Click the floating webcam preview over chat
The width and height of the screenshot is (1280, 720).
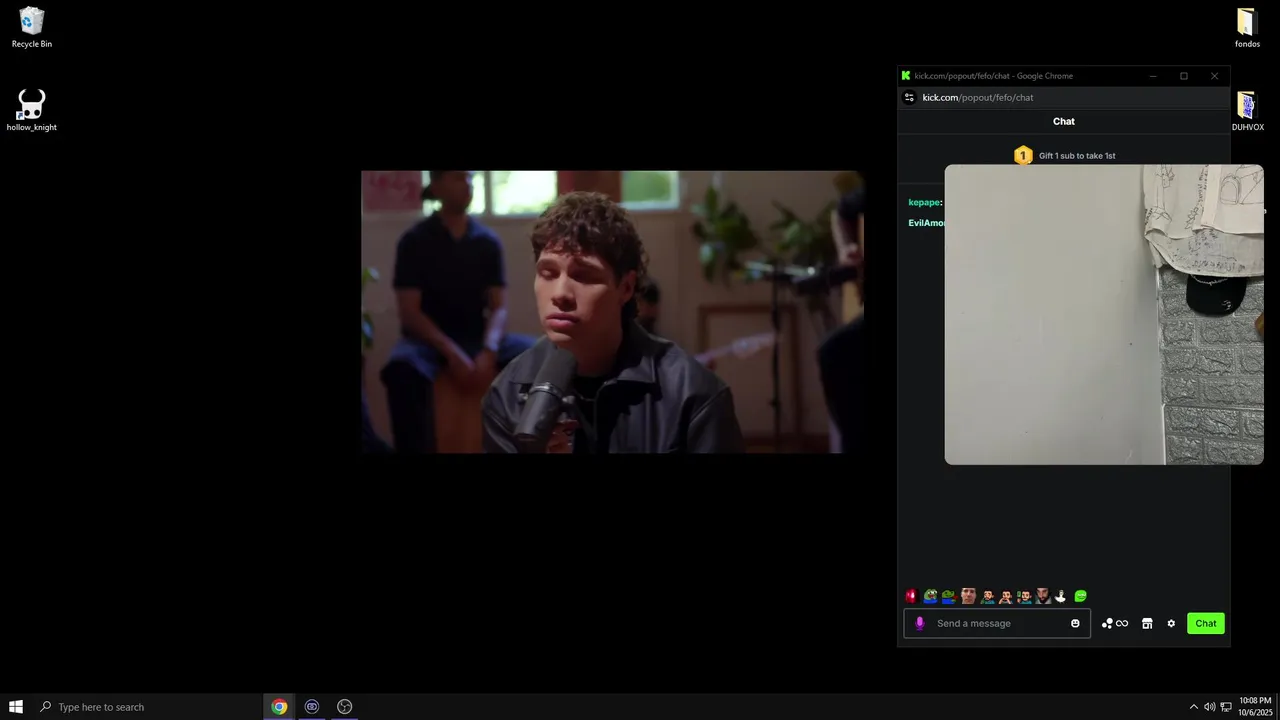(x=1104, y=315)
